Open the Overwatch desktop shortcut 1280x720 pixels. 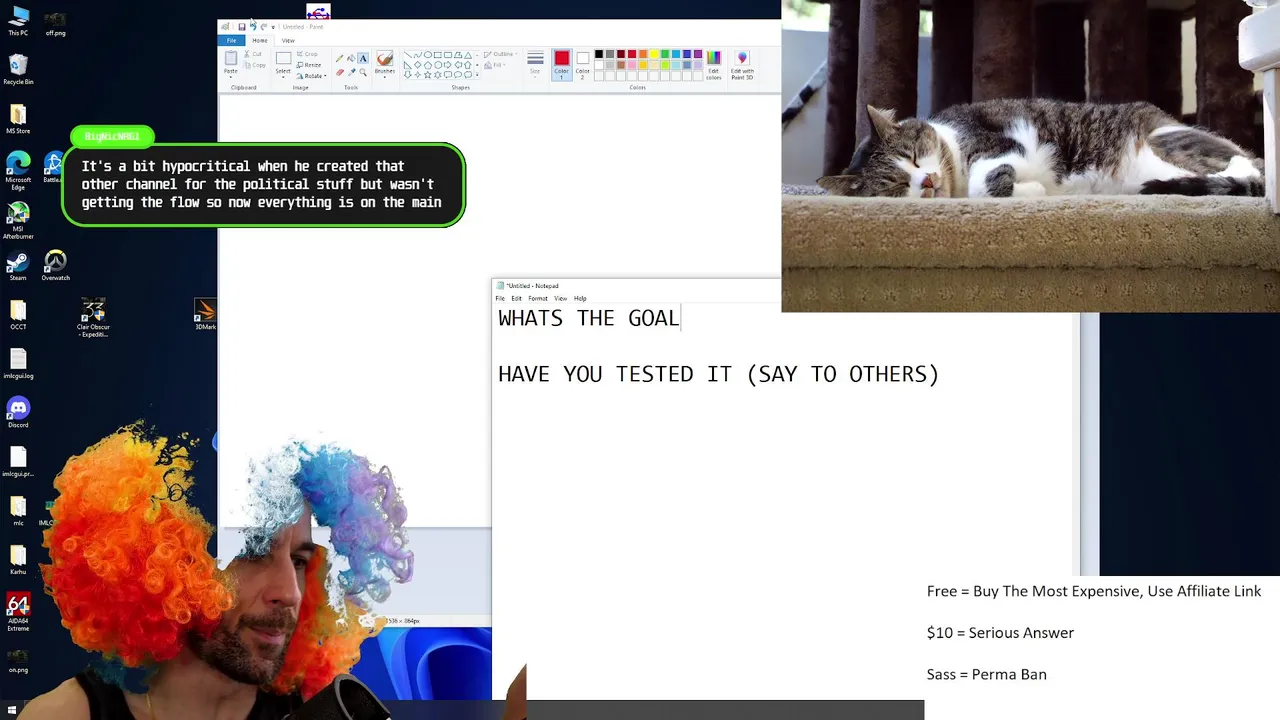(55, 266)
